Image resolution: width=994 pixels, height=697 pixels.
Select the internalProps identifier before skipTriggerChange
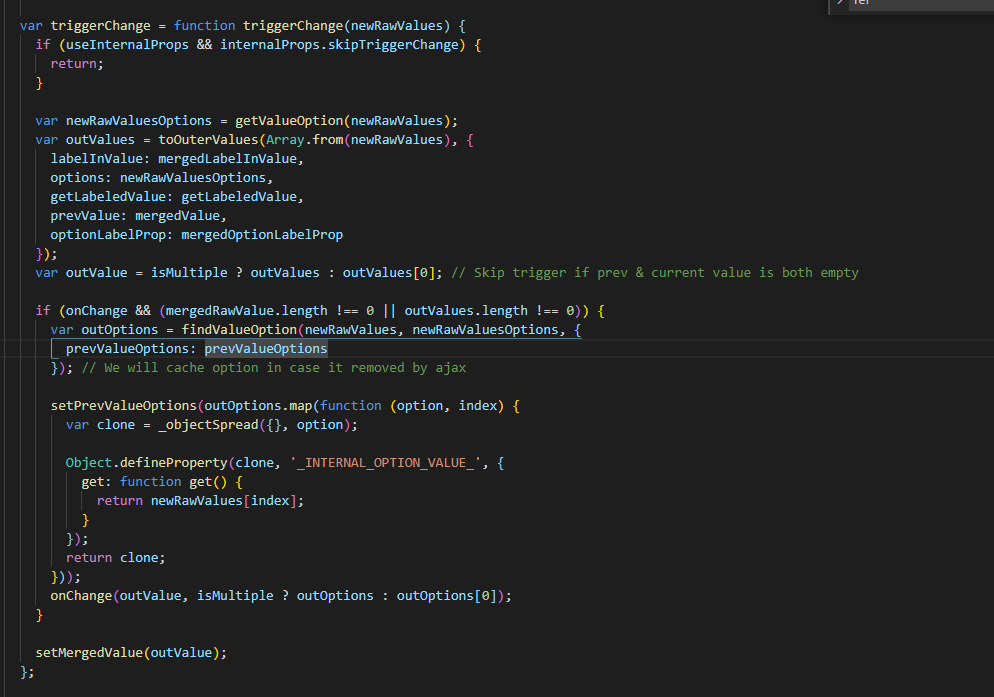click(270, 45)
